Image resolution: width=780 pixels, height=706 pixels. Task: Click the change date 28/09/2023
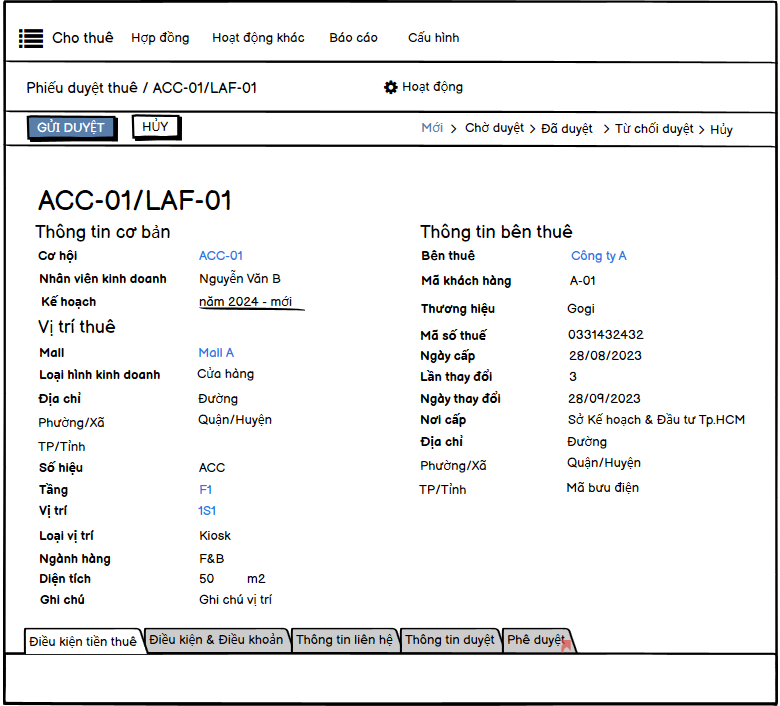click(604, 399)
